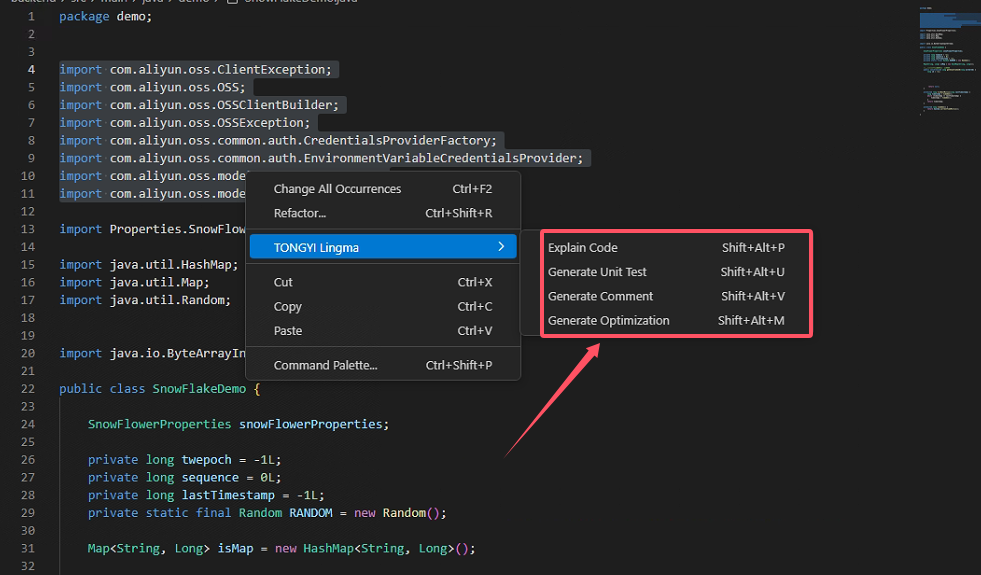Click 'import Properties.SnowFlow' on line 13

(152, 229)
